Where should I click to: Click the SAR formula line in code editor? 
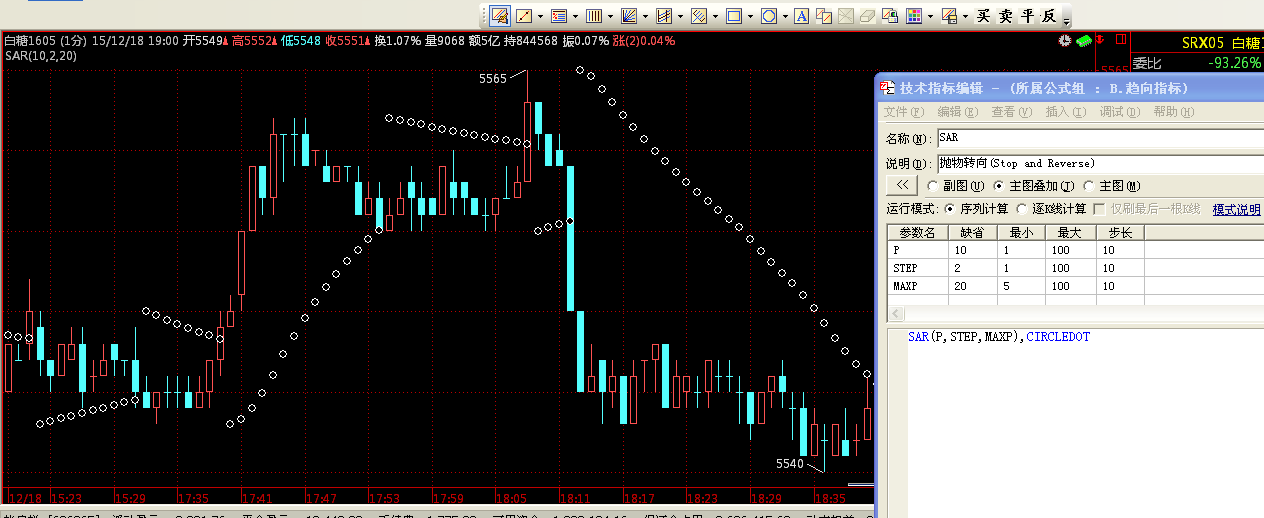coord(999,337)
